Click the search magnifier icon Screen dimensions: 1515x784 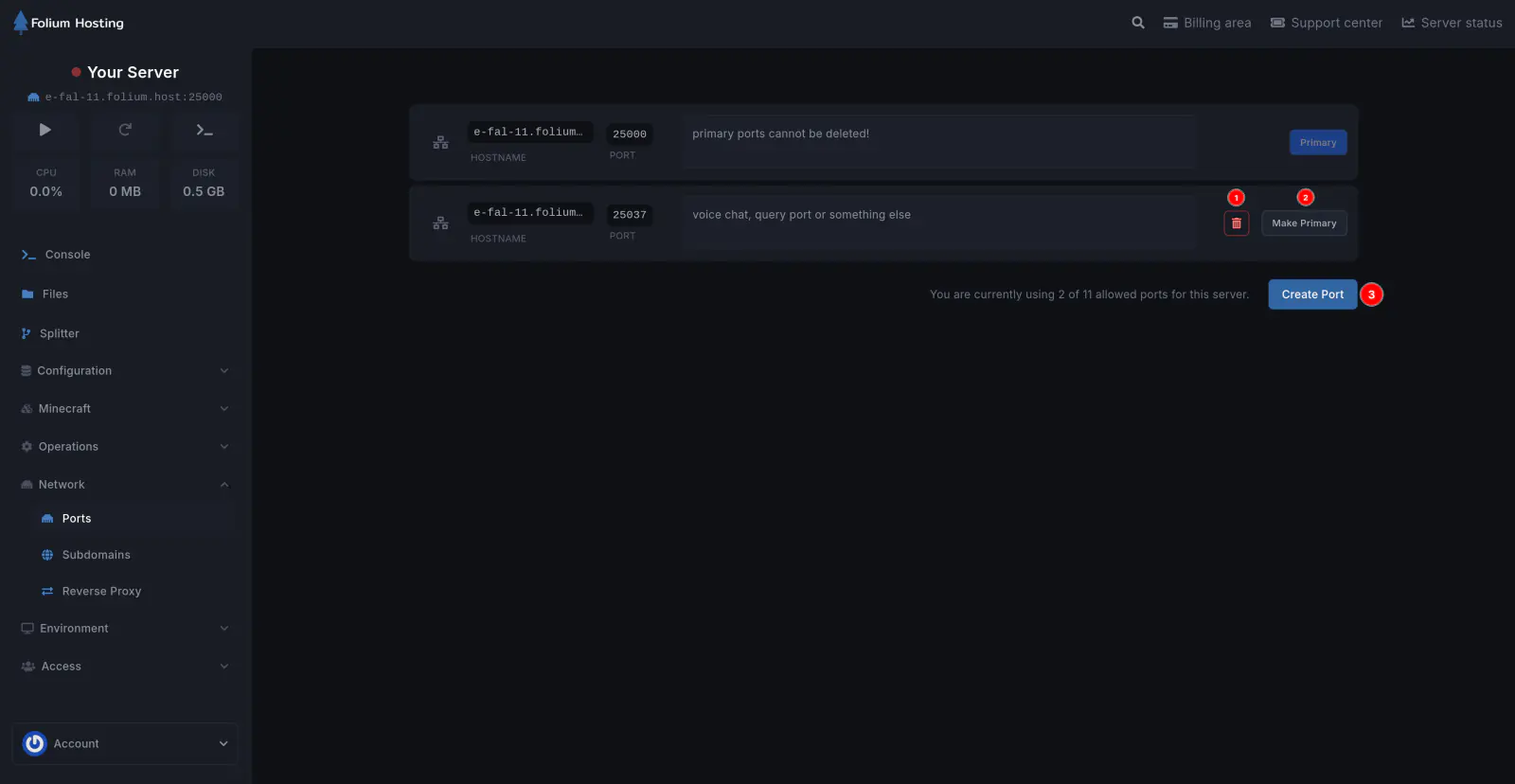coord(1138,23)
